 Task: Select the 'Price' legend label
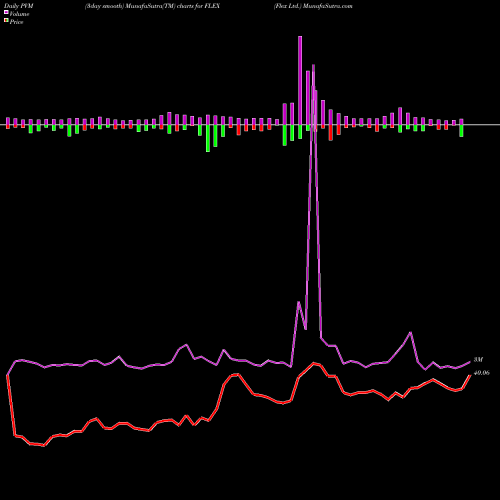[16, 22]
